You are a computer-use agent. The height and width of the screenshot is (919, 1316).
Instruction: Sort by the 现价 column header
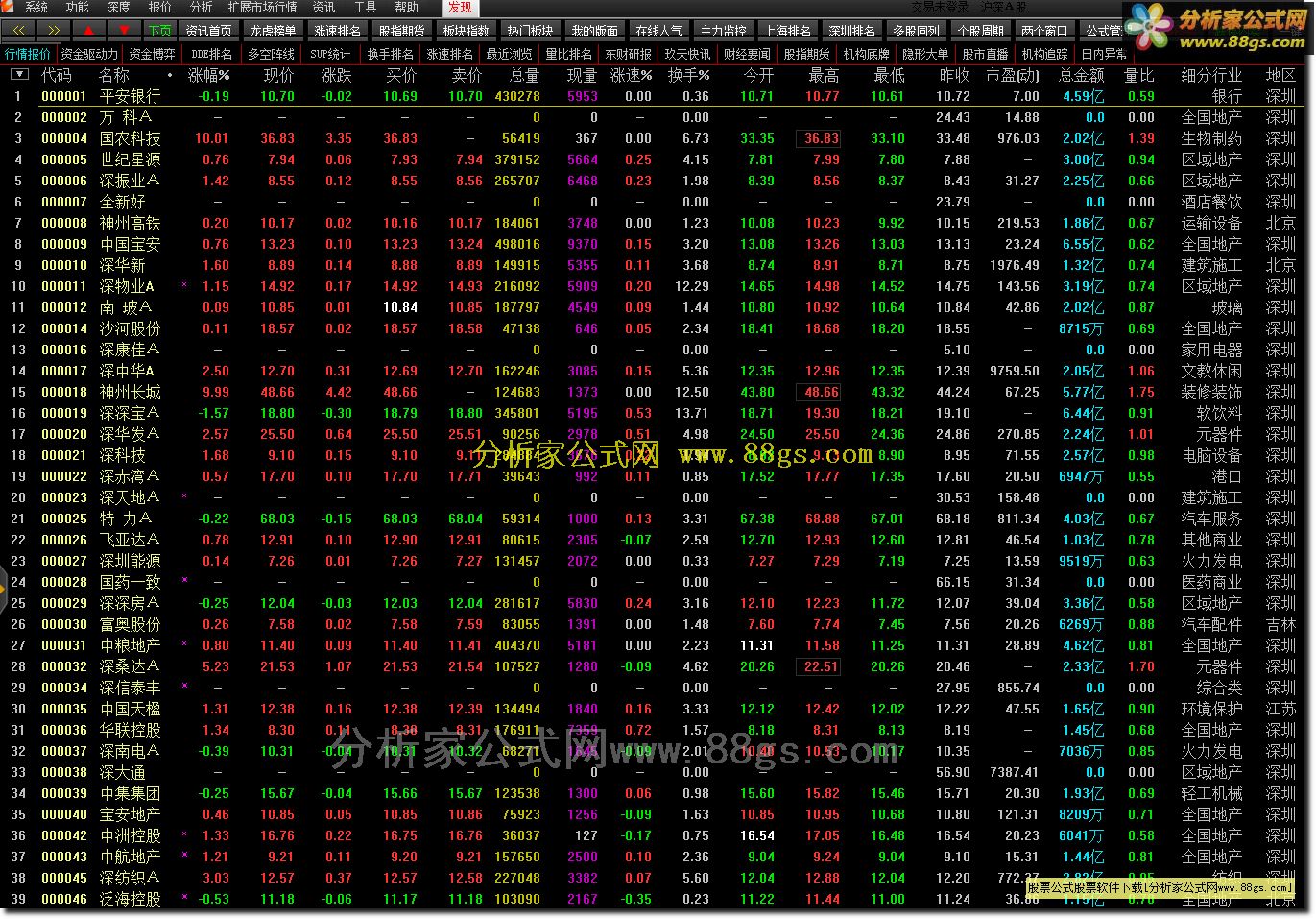(x=279, y=75)
